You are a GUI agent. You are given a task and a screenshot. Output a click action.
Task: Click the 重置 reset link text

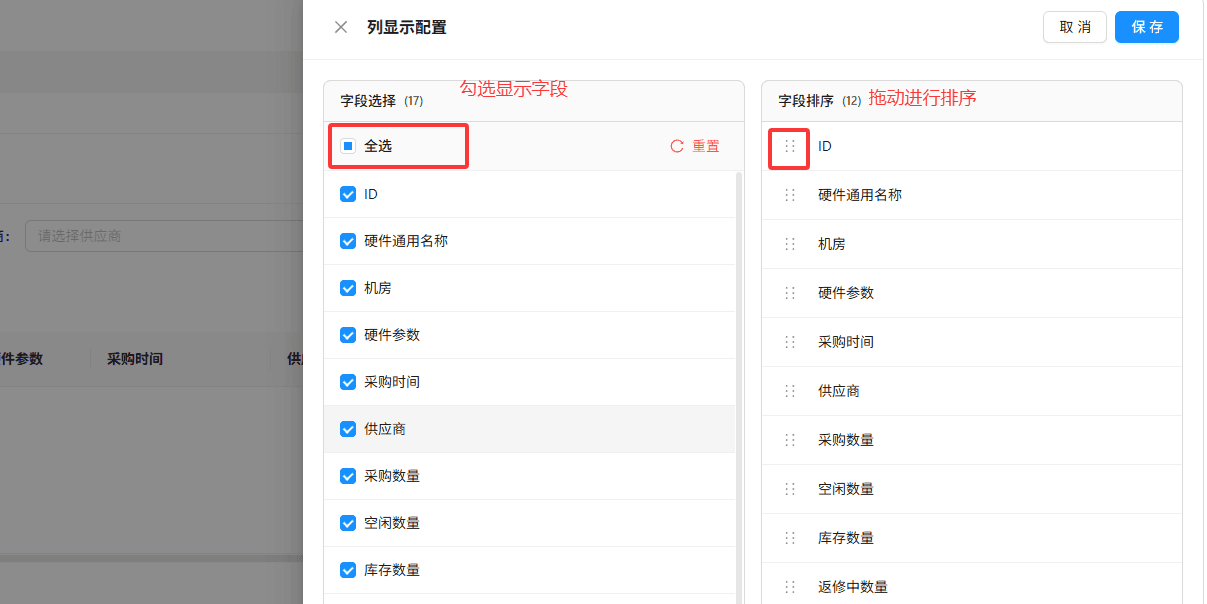pos(706,146)
